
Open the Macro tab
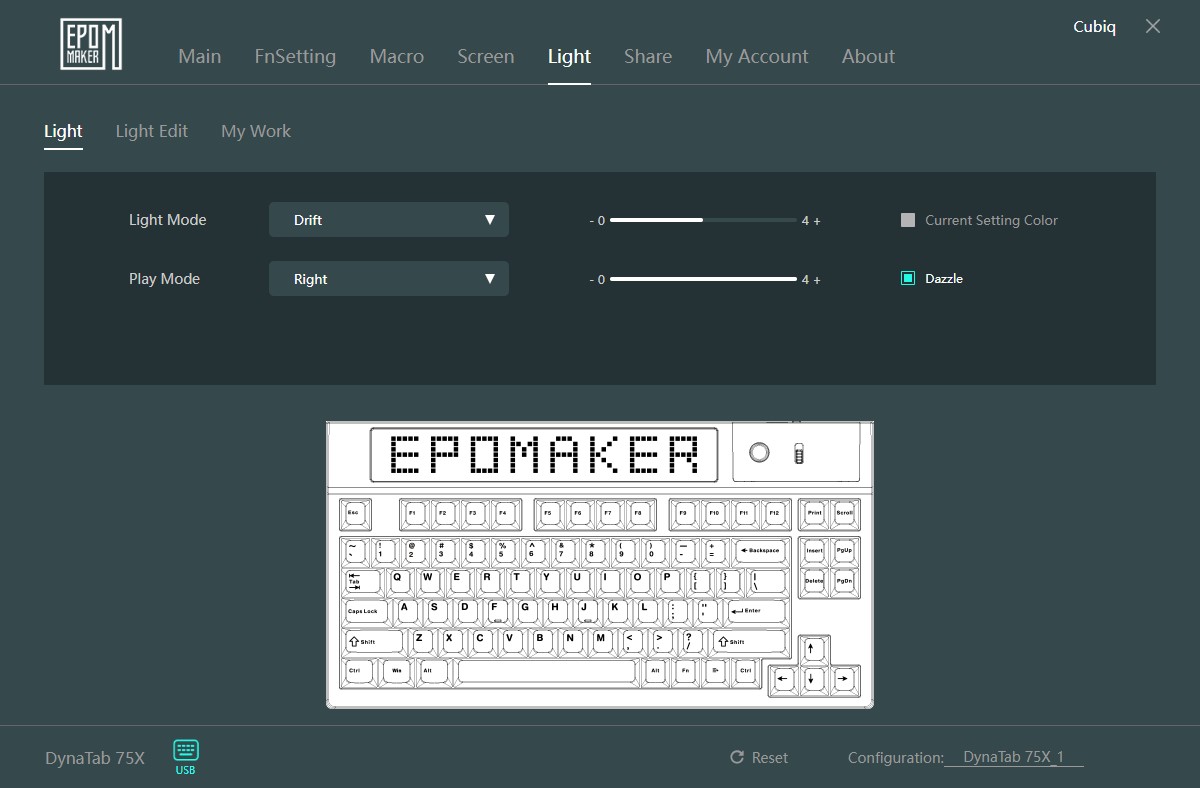point(397,56)
